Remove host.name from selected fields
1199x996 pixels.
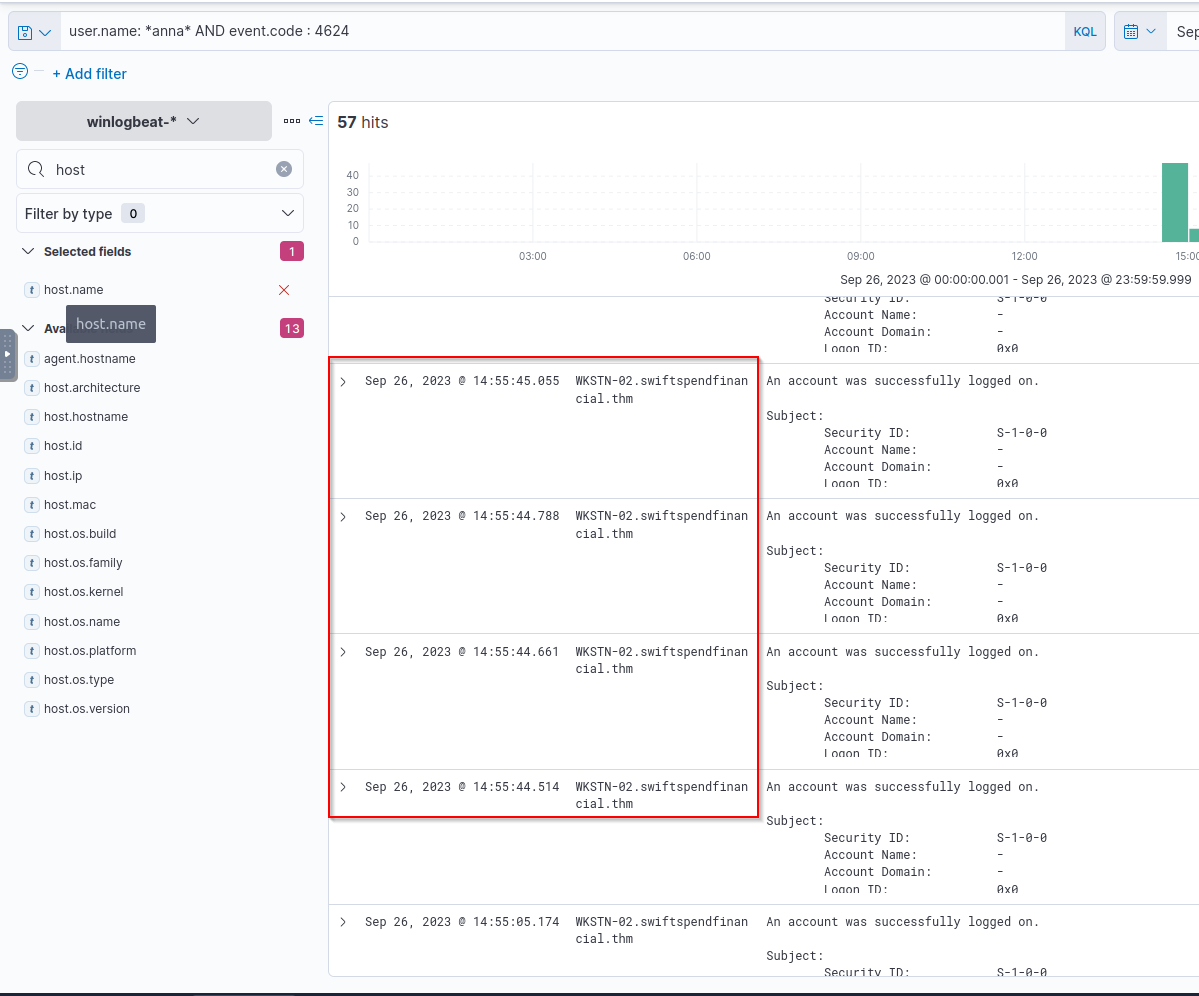[x=284, y=290]
